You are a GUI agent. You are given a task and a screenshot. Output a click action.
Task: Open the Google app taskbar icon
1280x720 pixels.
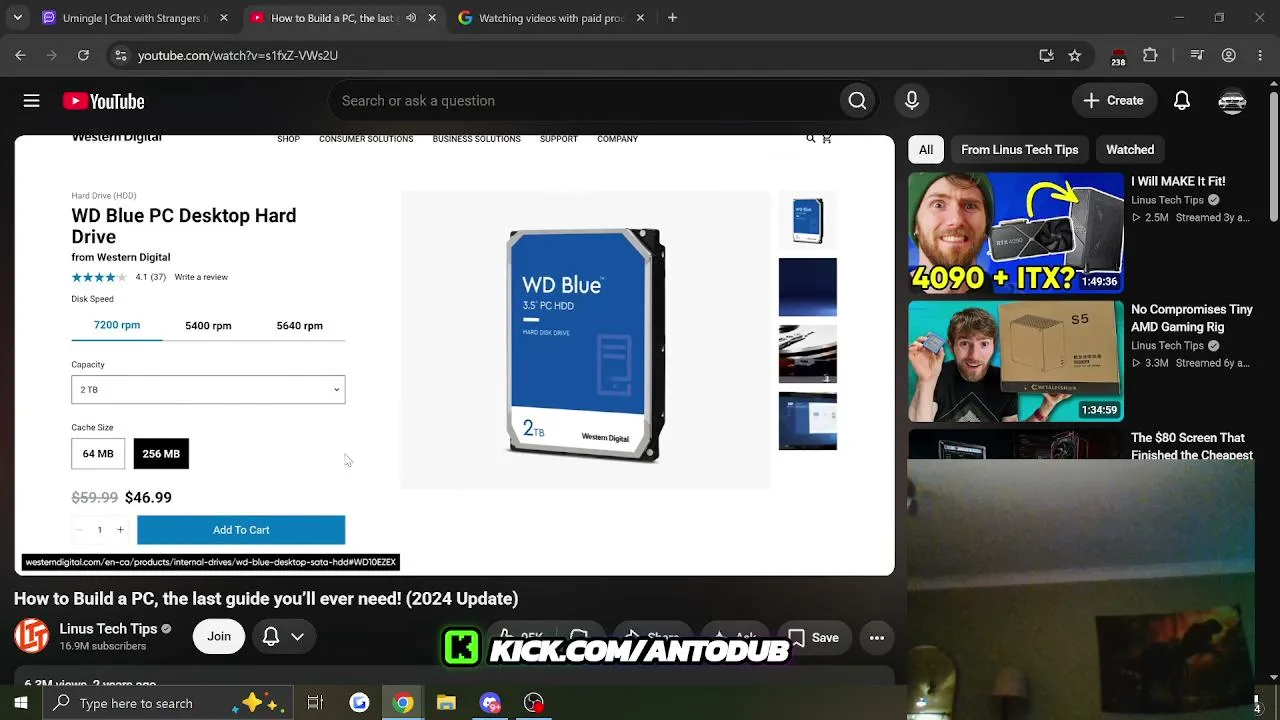pyautogui.click(x=359, y=703)
